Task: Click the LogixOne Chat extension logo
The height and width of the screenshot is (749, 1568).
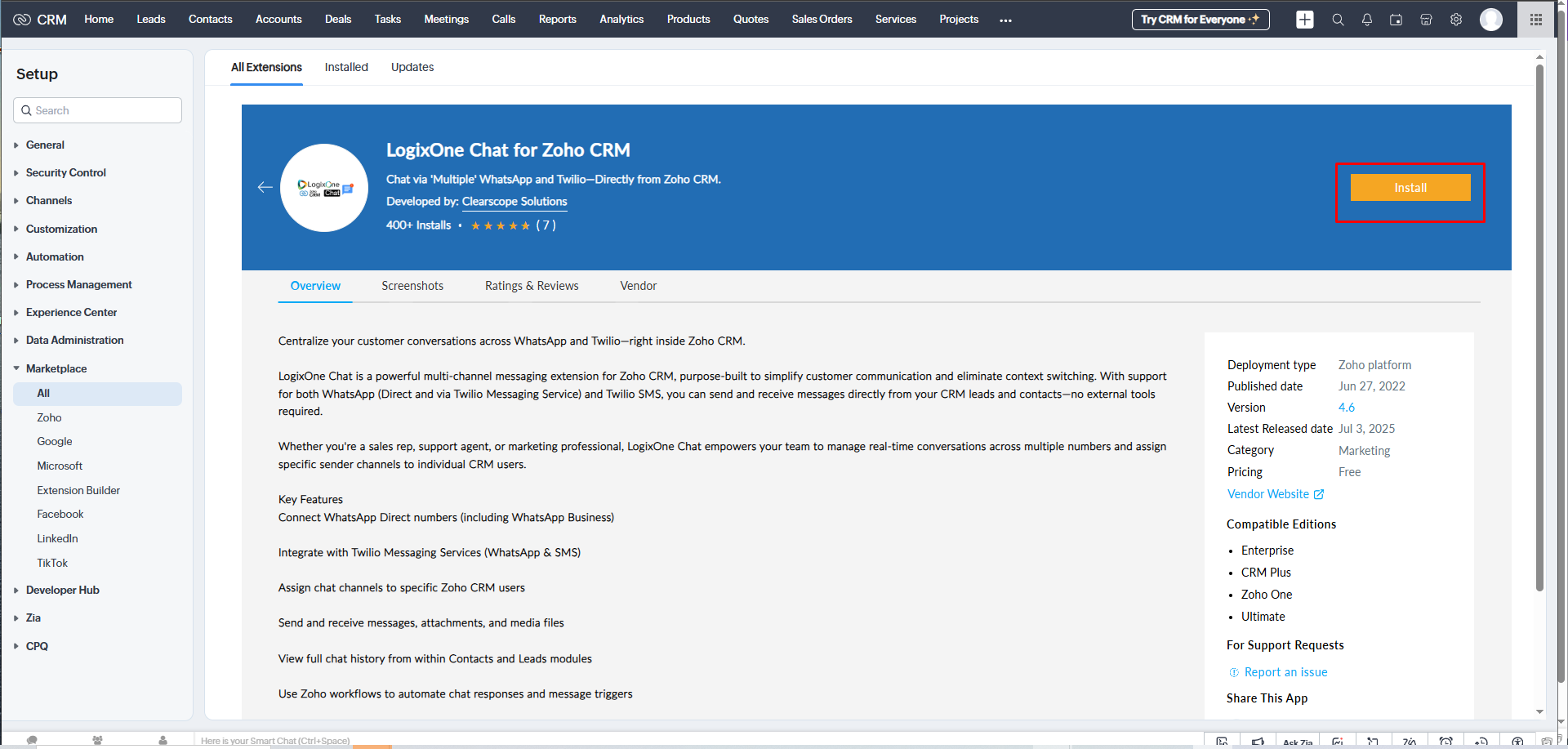Action: click(x=324, y=188)
